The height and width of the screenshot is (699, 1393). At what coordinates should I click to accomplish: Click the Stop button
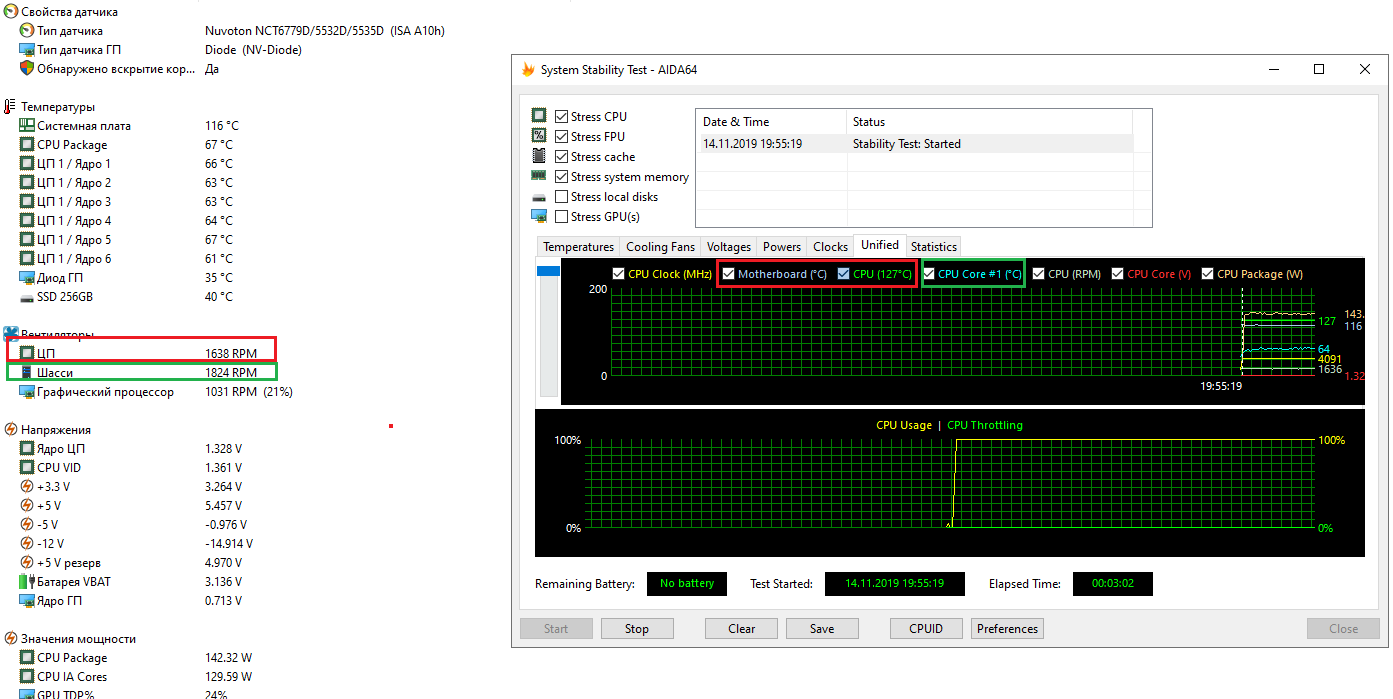tap(637, 629)
